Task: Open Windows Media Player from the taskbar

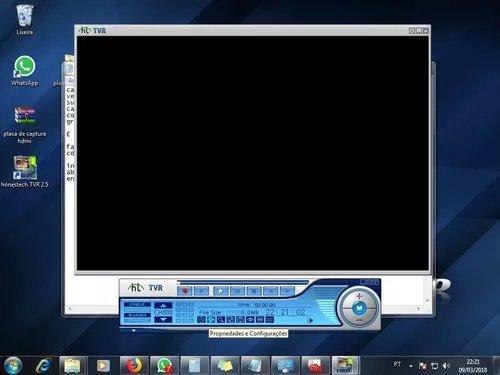Action: pos(103,366)
